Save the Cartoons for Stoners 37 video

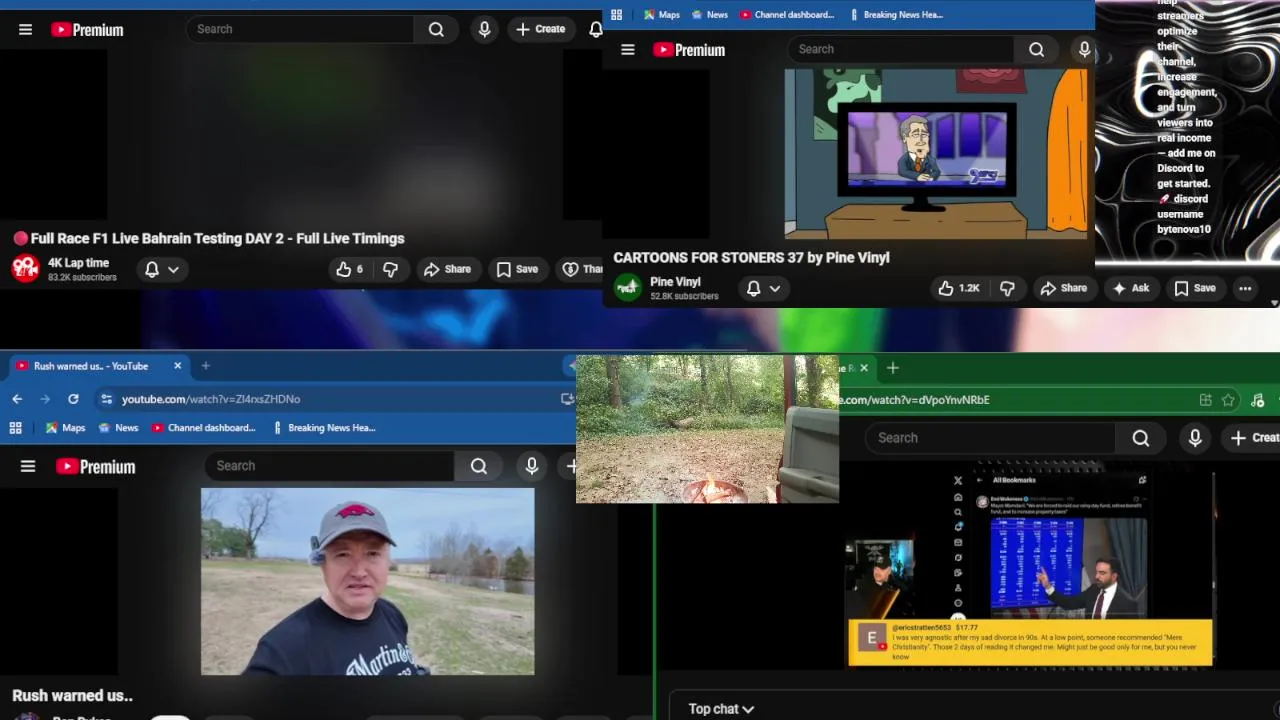click(1195, 288)
